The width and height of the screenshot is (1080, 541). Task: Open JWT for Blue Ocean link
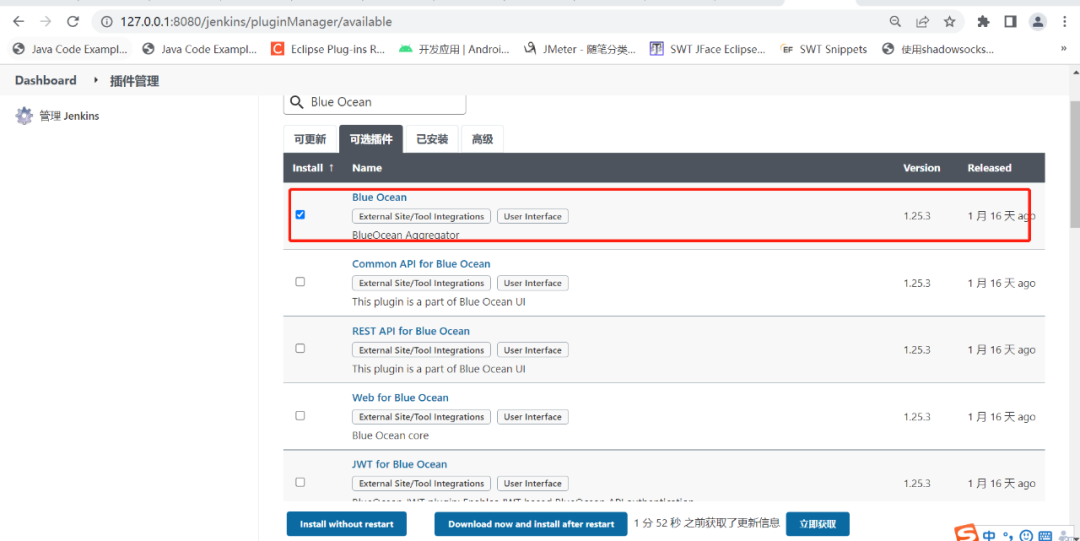[x=399, y=465]
